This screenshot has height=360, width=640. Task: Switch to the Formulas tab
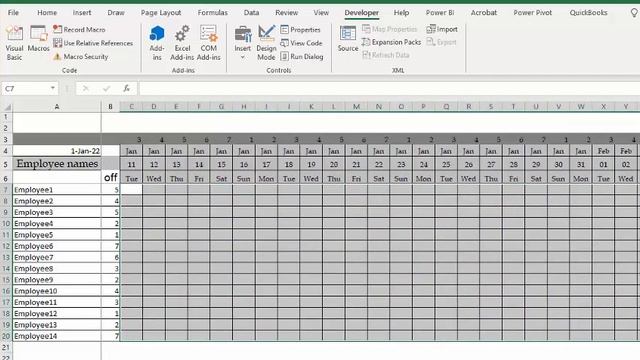click(213, 13)
